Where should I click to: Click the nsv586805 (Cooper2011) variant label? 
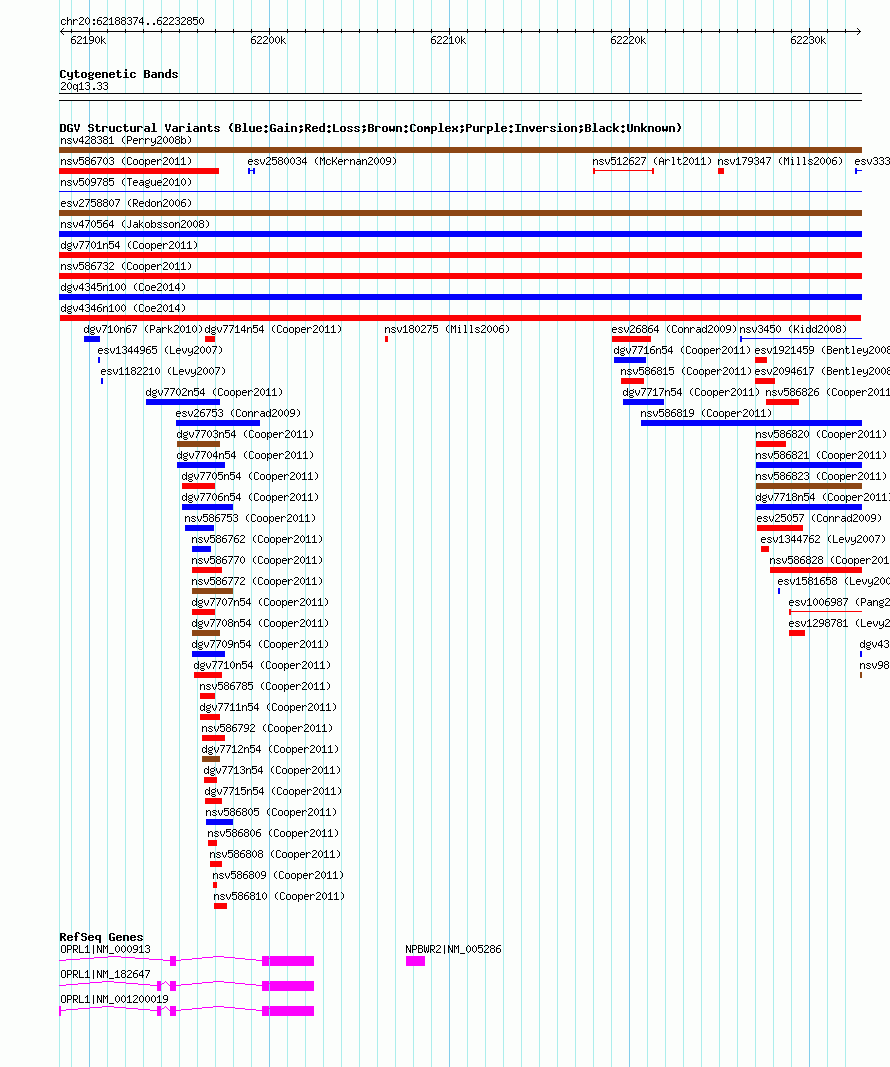click(x=271, y=813)
